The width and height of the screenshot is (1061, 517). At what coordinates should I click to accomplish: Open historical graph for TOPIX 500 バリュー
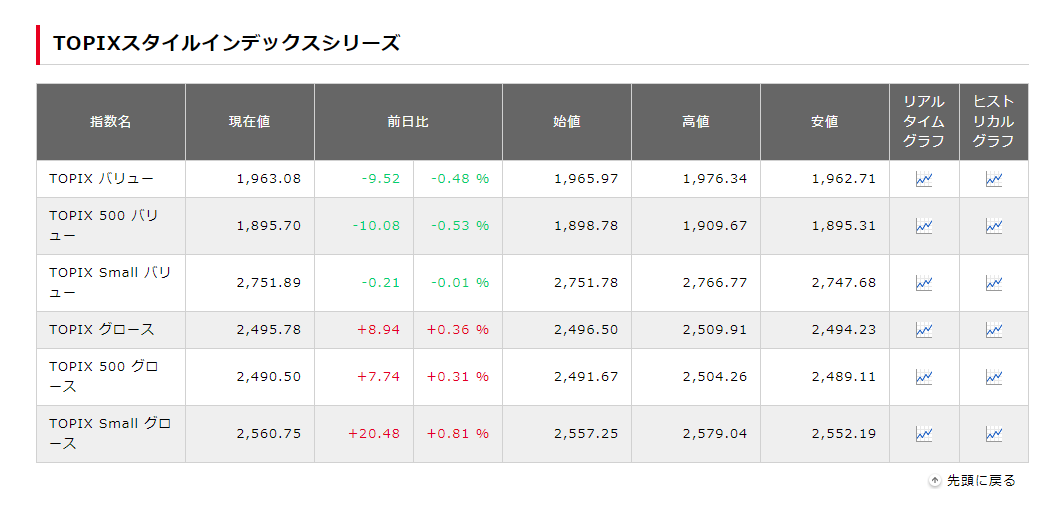tap(993, 226)
